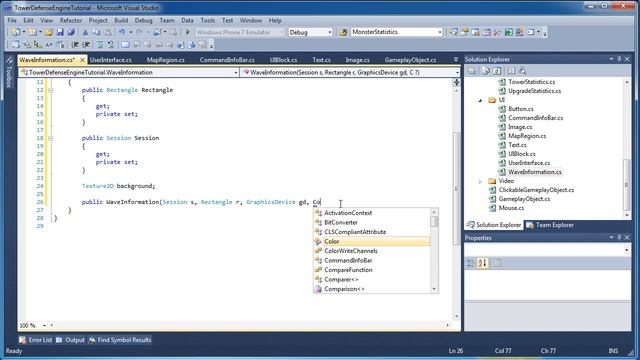
Task: Comment out selected lines toolbar icon
Action: [x=100, y=44]
